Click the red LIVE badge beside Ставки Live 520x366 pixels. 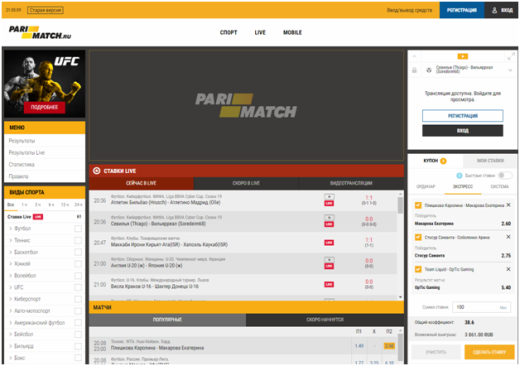[38, 217]
